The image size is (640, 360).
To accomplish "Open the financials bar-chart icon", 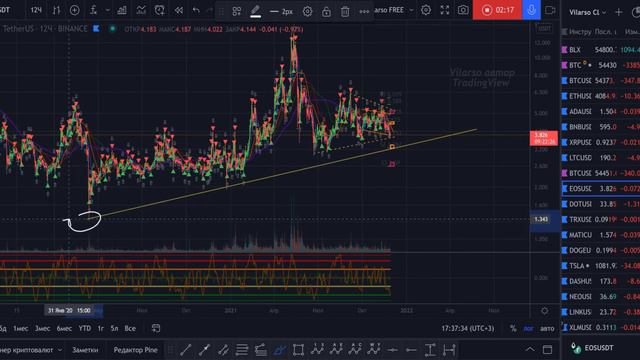I will (x=122, y=10).
